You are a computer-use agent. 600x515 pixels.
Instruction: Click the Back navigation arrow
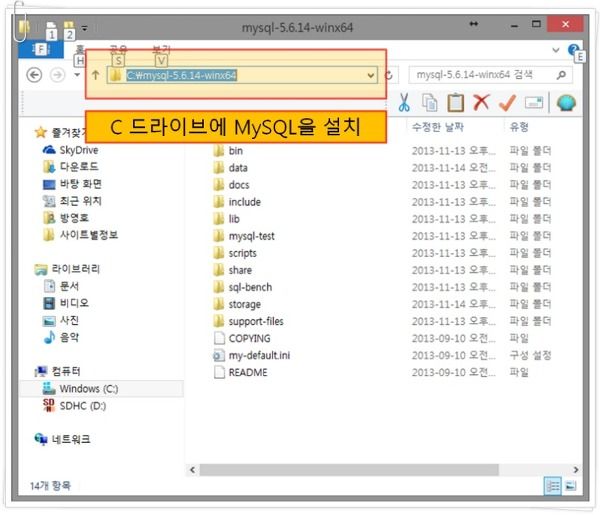point(34,75)
